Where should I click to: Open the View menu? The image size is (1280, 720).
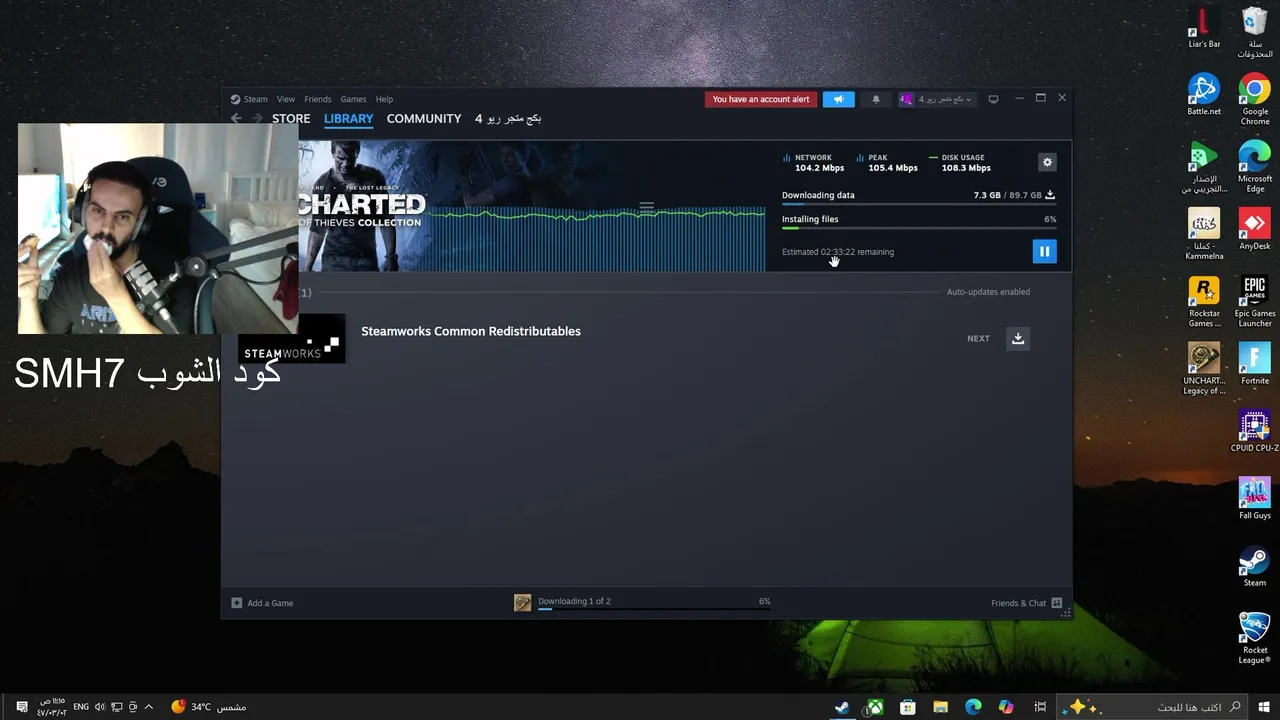pos(286,99)
